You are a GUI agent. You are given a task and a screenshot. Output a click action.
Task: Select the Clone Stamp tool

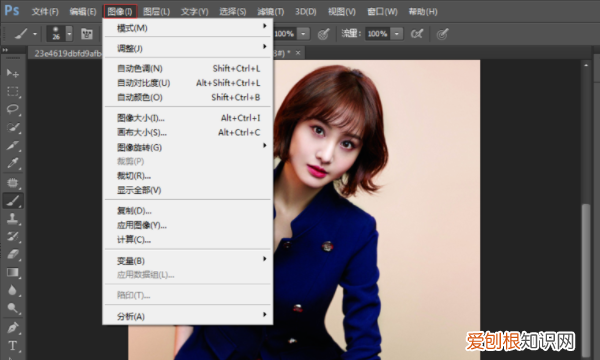[x=13, y=218]
